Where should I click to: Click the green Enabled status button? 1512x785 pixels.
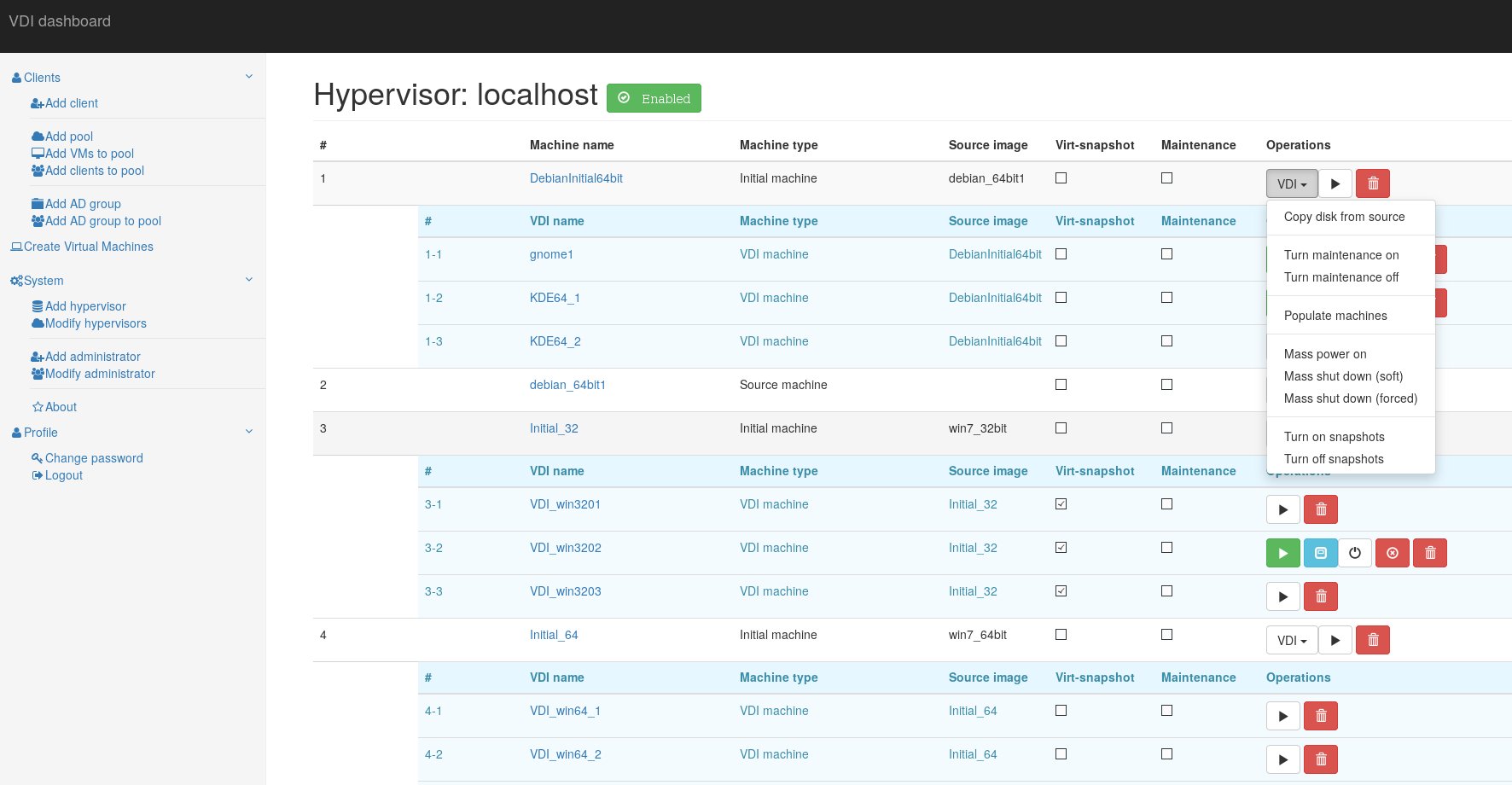coord(654,98)
